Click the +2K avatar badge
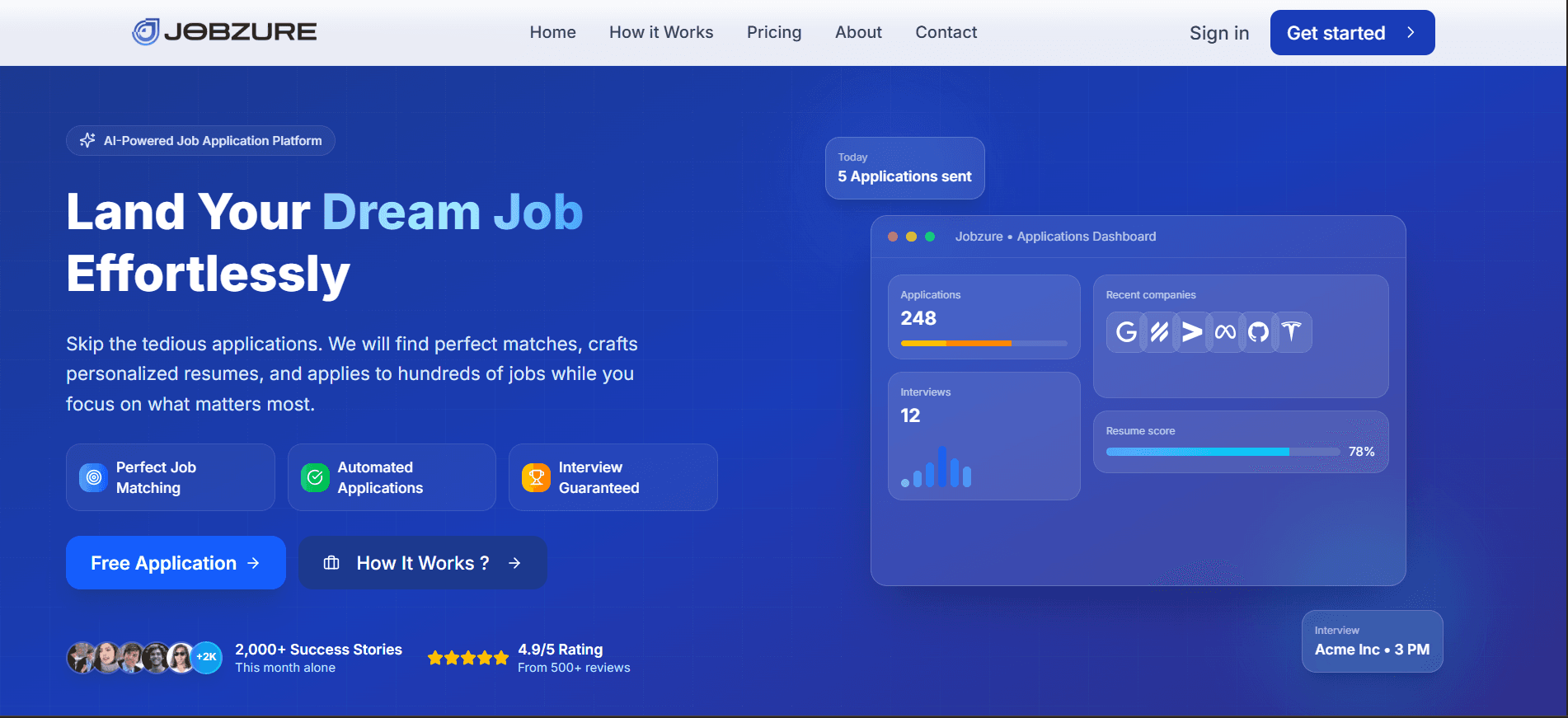Image resolution: width=1568 pixels, height=718 pixels. pyautogui.click(x=206, y=657)
